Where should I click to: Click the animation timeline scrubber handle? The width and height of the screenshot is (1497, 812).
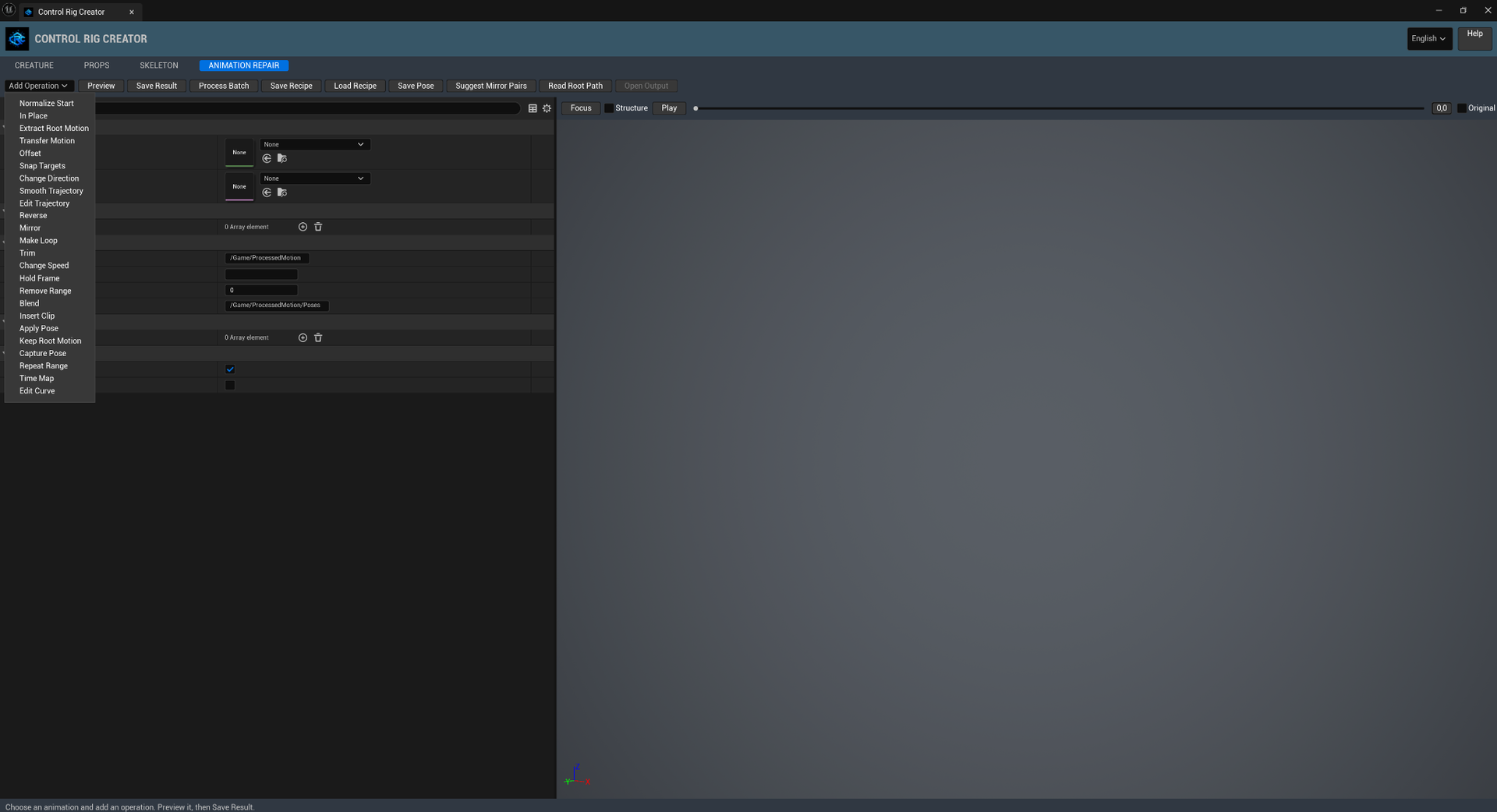[695, 108]
